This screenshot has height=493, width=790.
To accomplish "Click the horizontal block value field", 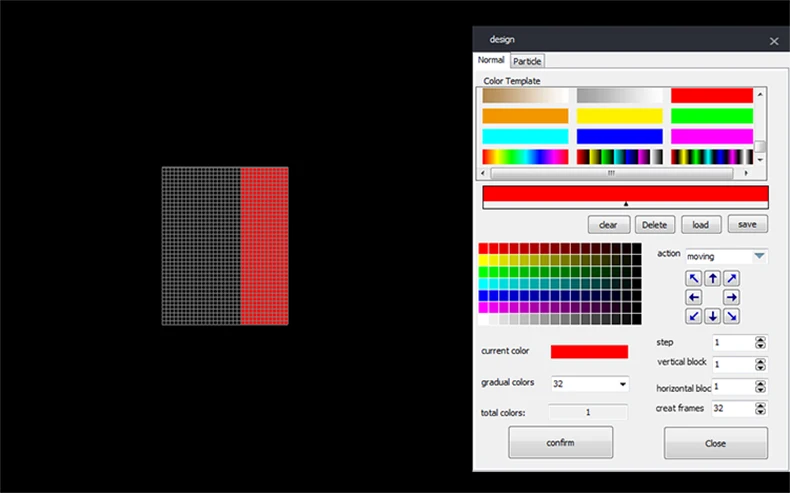I will [x=733, y=386].
